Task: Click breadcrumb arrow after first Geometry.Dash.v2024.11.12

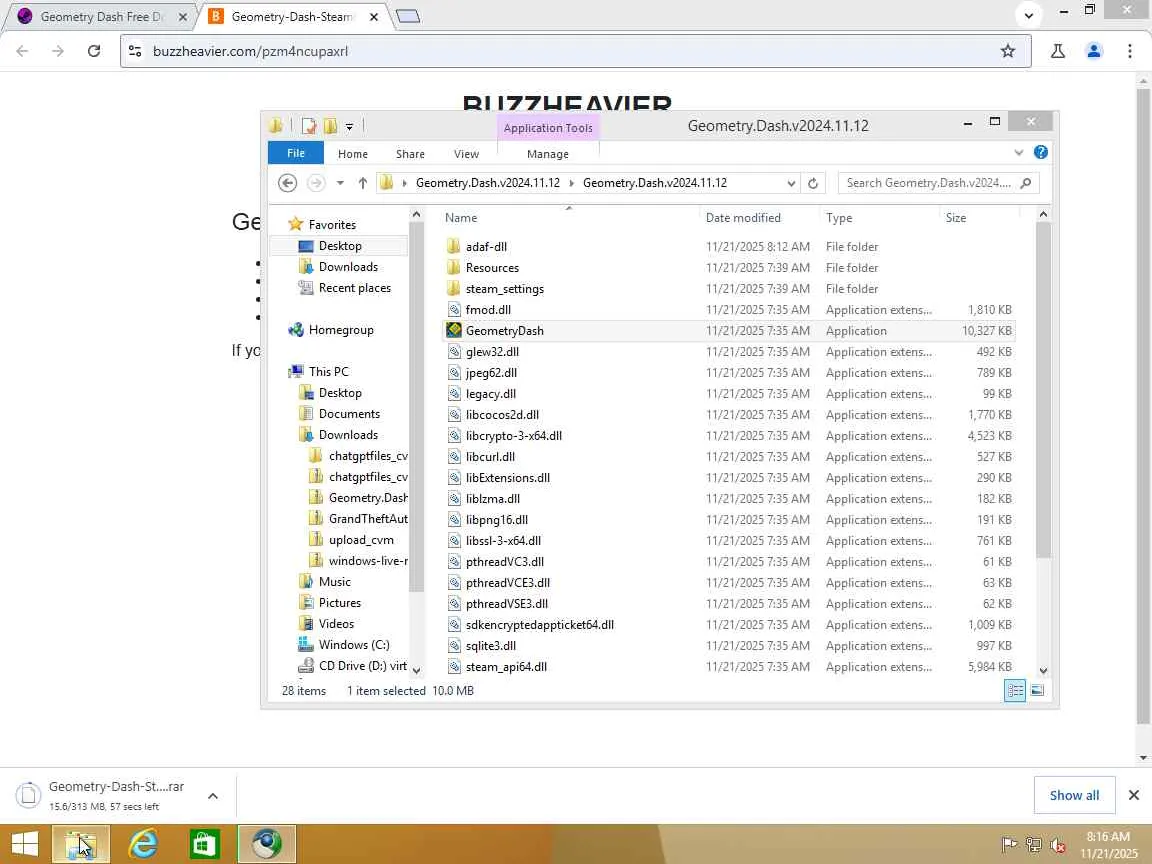Action: [572, 183]
